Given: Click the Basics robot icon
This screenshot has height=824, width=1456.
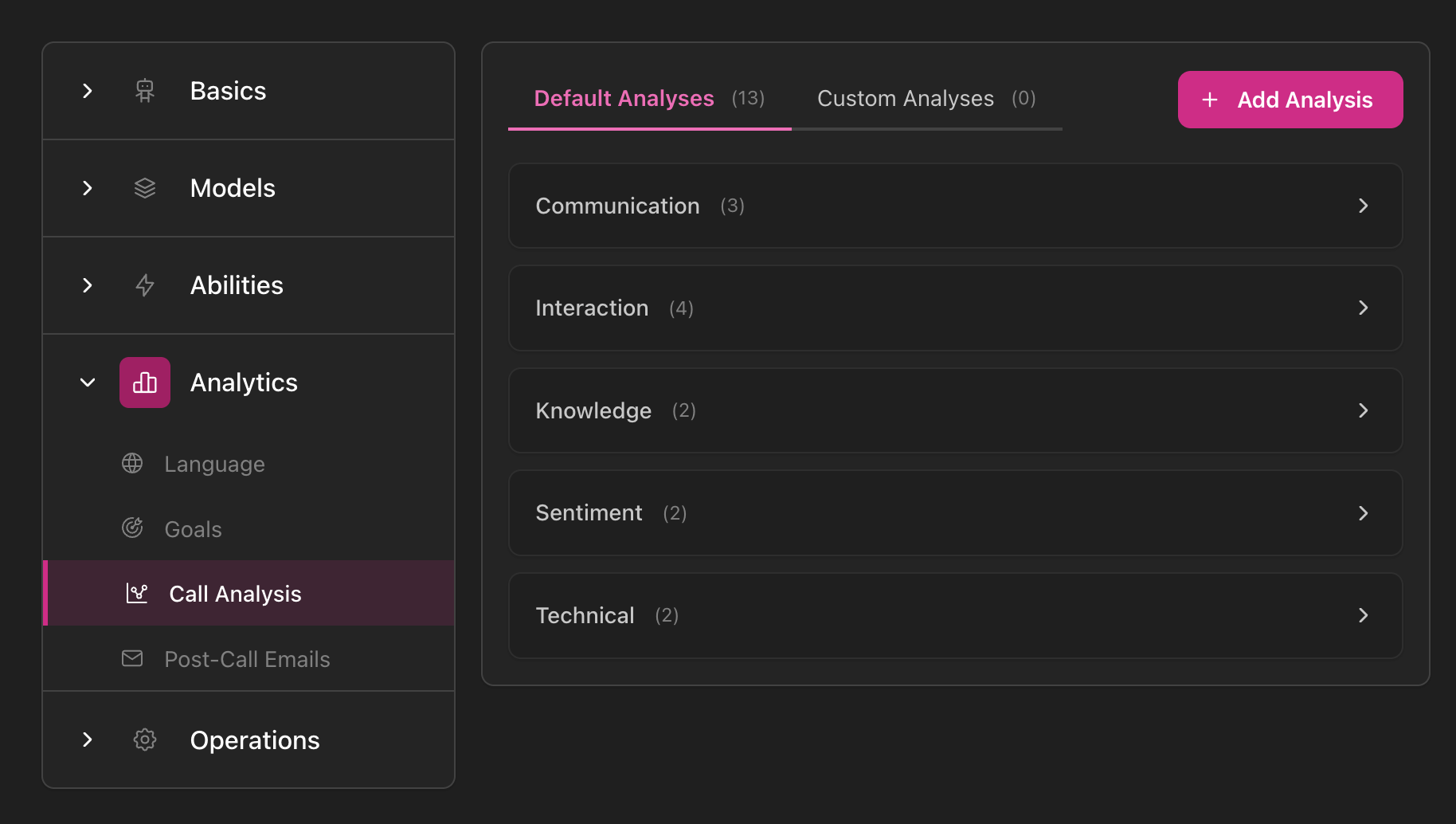Looking at the screenshot, I should click(144, 90).
